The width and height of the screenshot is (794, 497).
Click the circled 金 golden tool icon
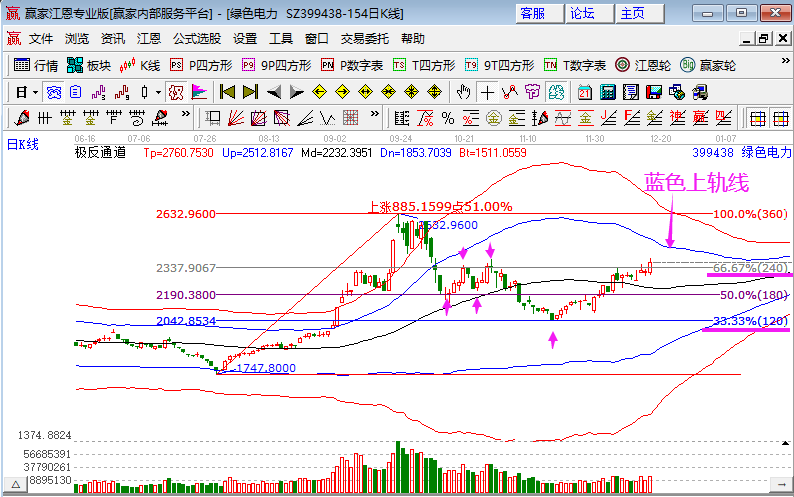(x=494, y=119)
